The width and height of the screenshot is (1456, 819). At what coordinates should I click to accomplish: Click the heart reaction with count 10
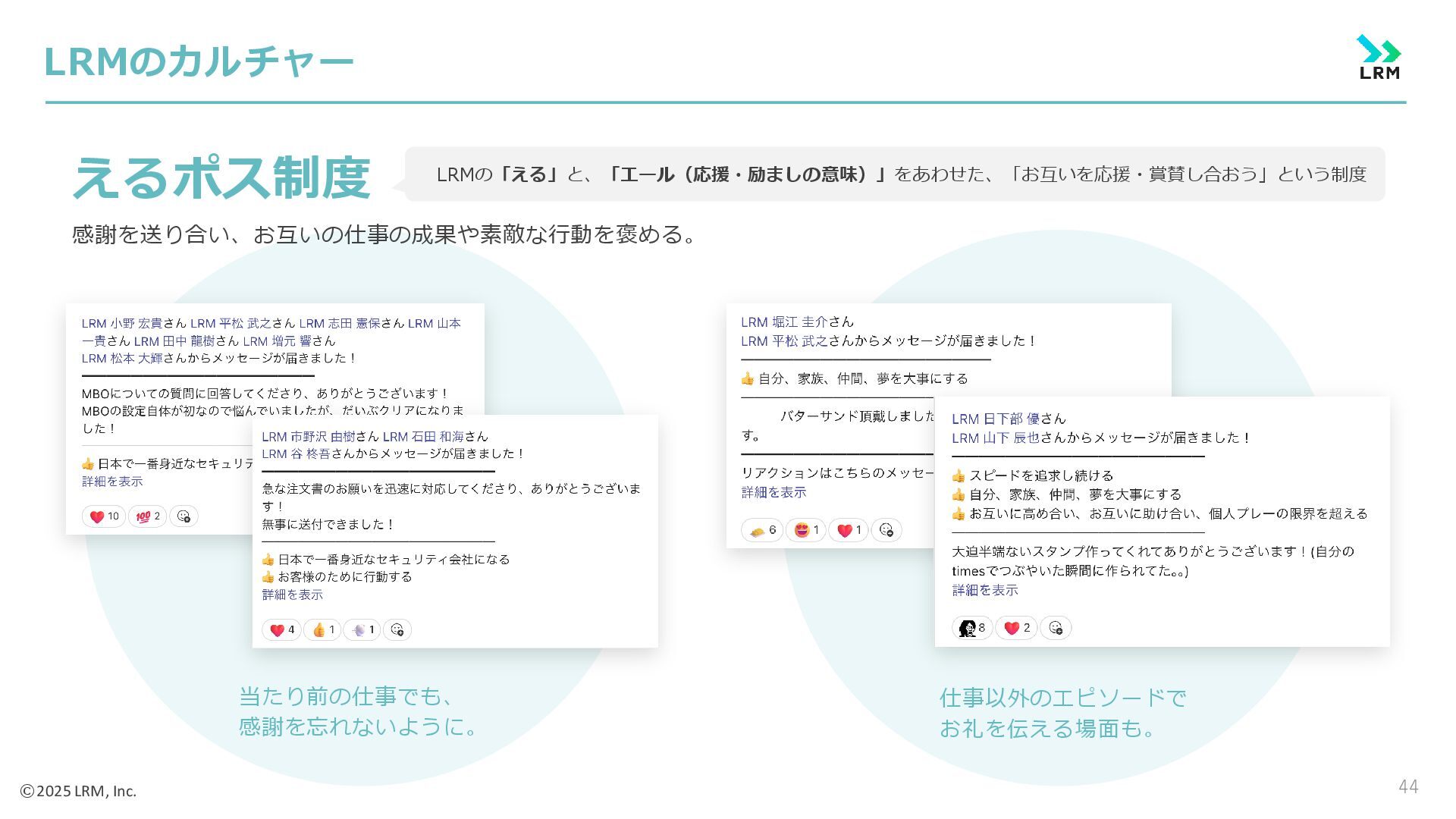coord(104,516)
